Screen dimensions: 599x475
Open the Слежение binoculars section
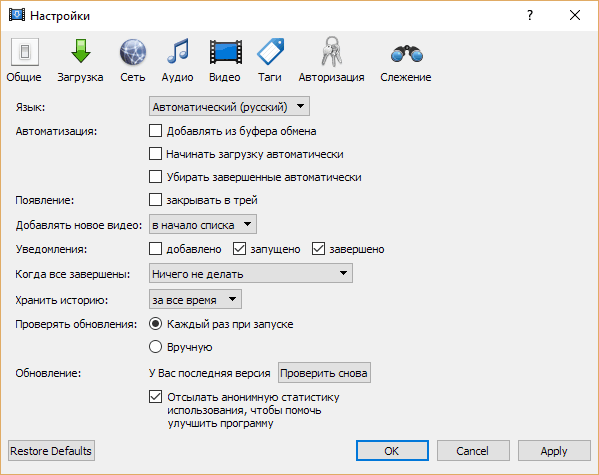click(x=406, y=60)
